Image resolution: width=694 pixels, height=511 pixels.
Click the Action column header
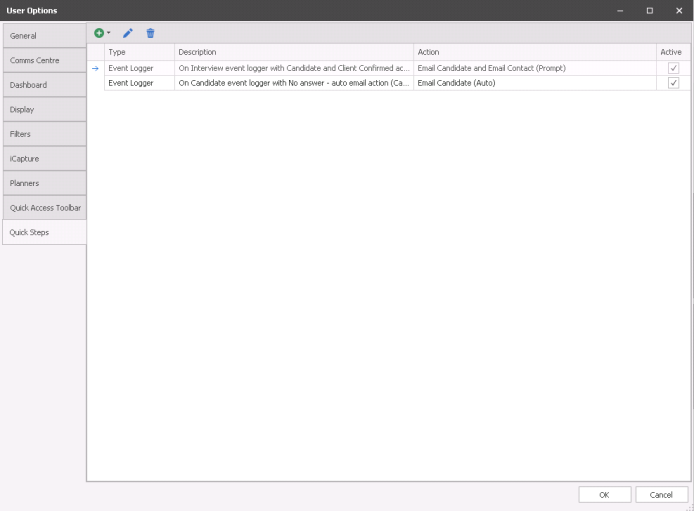(x=534, y=52)
